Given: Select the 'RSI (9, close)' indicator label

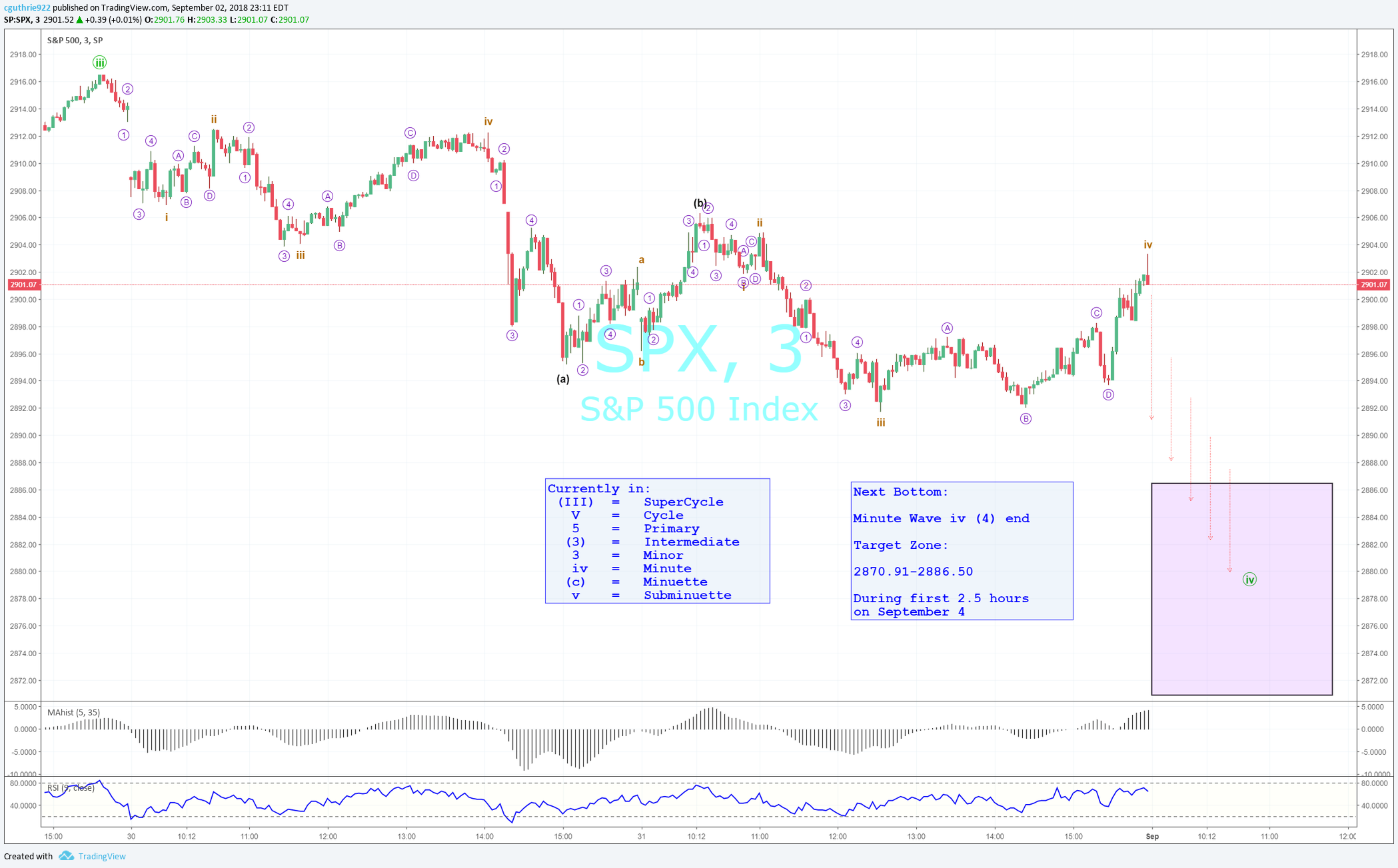Looking at the screenshot, I should tap(71, 787).
